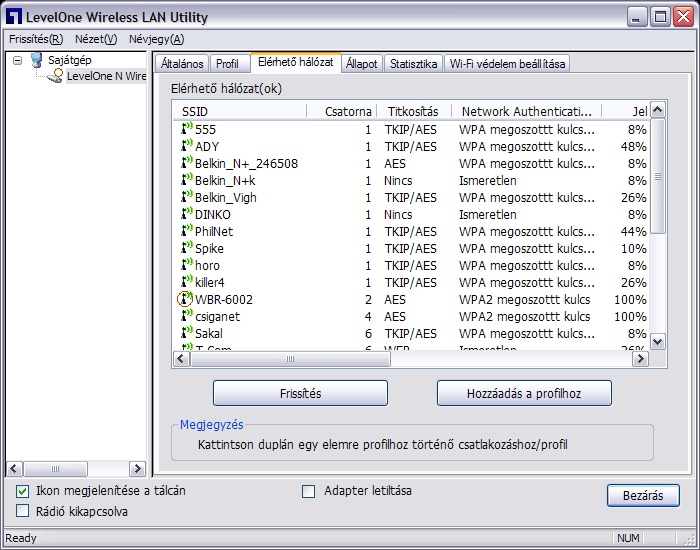Image resolution: width=700 pixels, height=550 pixels.
Task: Check the Adapter letiltása checkbox
Action: (308, 492)
